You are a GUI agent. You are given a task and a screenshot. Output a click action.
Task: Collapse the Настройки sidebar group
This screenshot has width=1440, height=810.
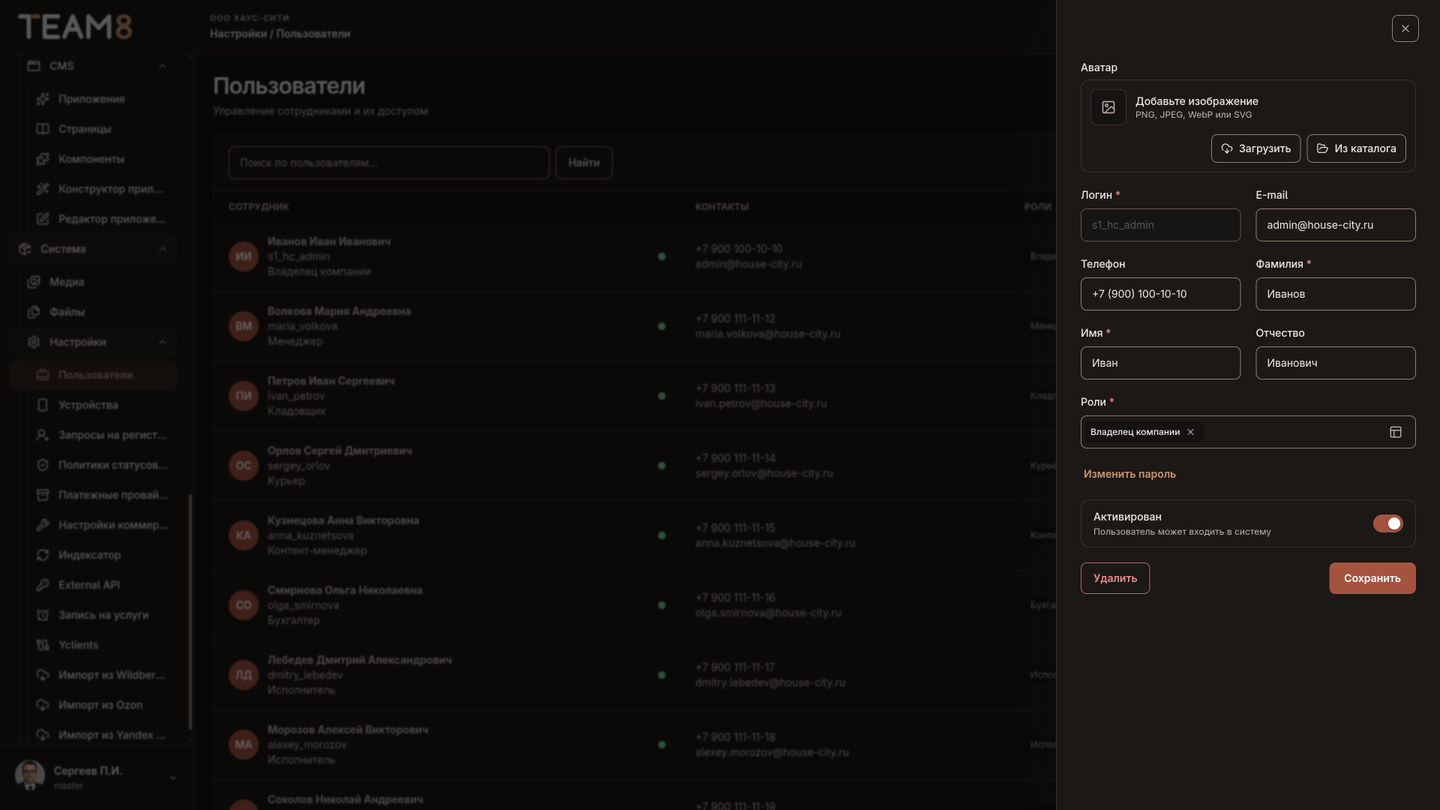pyautogui.click(x=162, y=342)
